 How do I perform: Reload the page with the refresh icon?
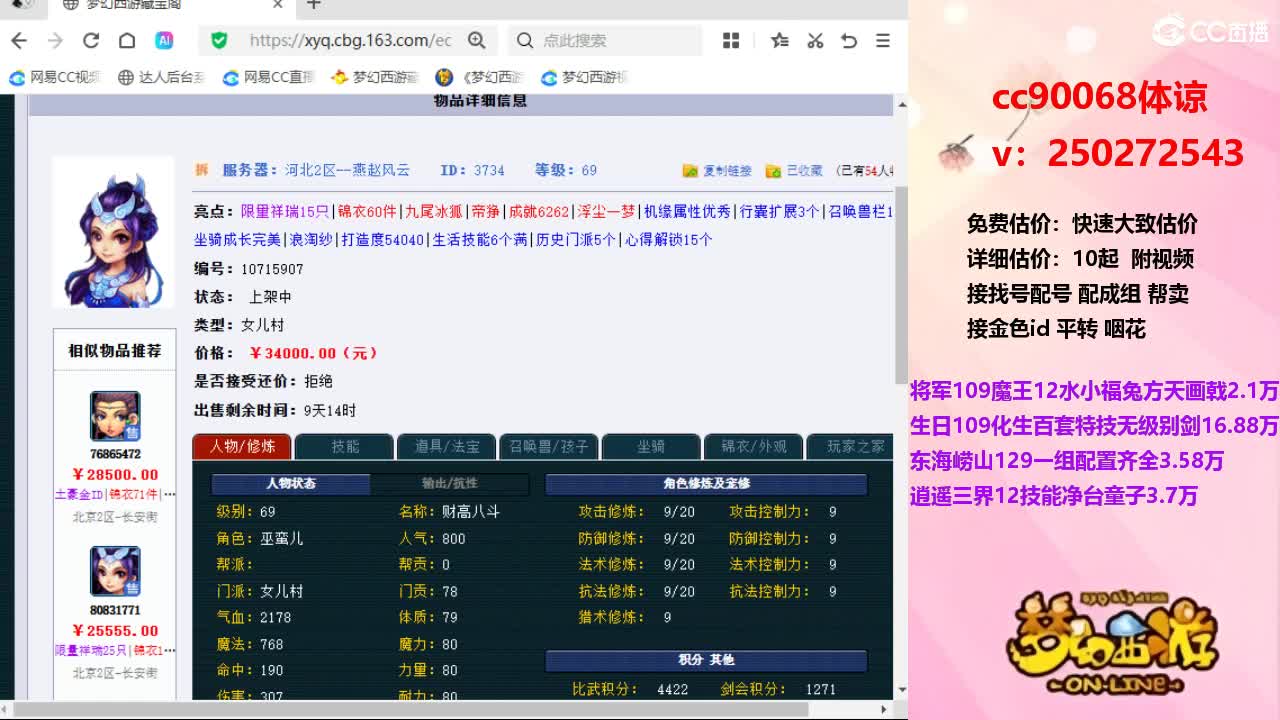pyautogui.click(x=91, y=40)
